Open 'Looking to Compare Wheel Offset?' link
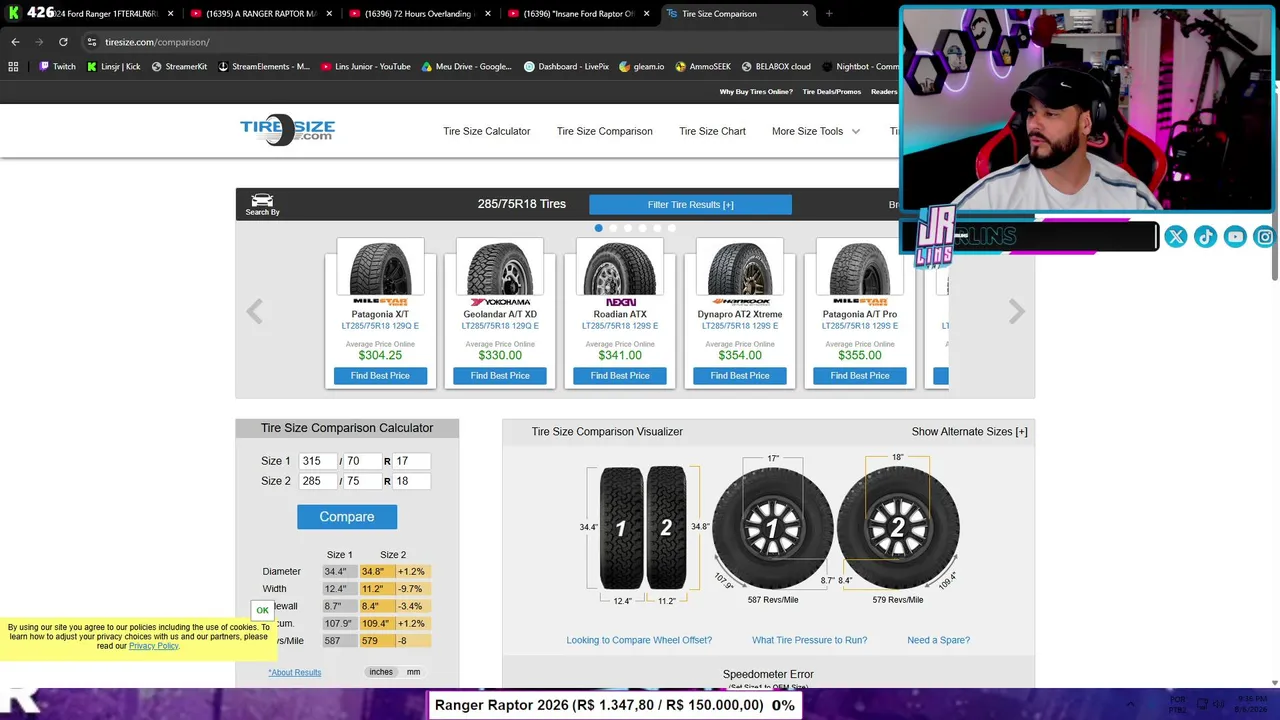 tap(639, 640)
